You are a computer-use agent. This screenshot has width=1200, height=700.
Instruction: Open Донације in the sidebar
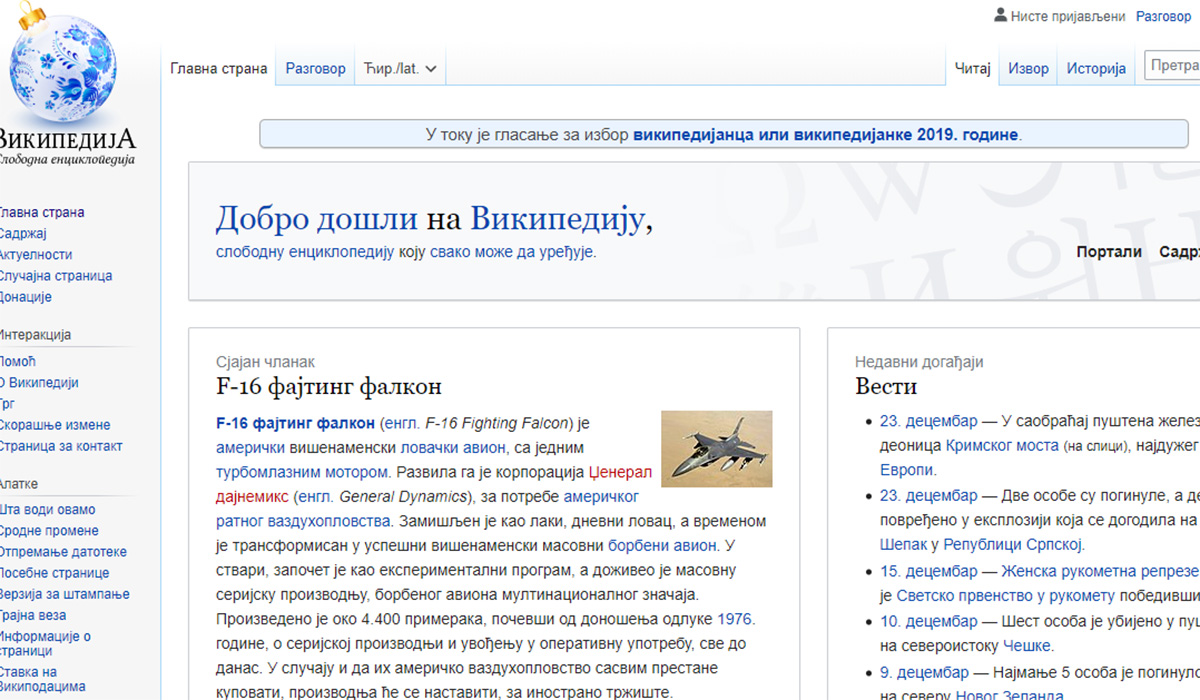(x=24, y=296)
